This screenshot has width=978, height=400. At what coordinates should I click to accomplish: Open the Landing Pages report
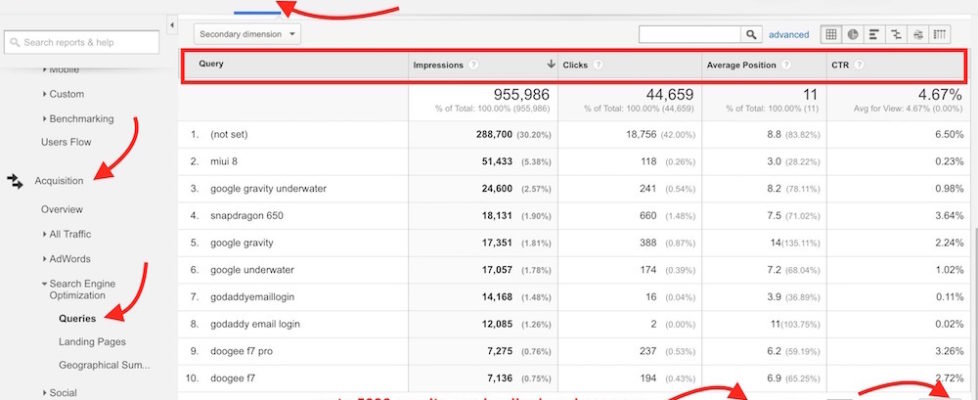click(x=91, y=342)
